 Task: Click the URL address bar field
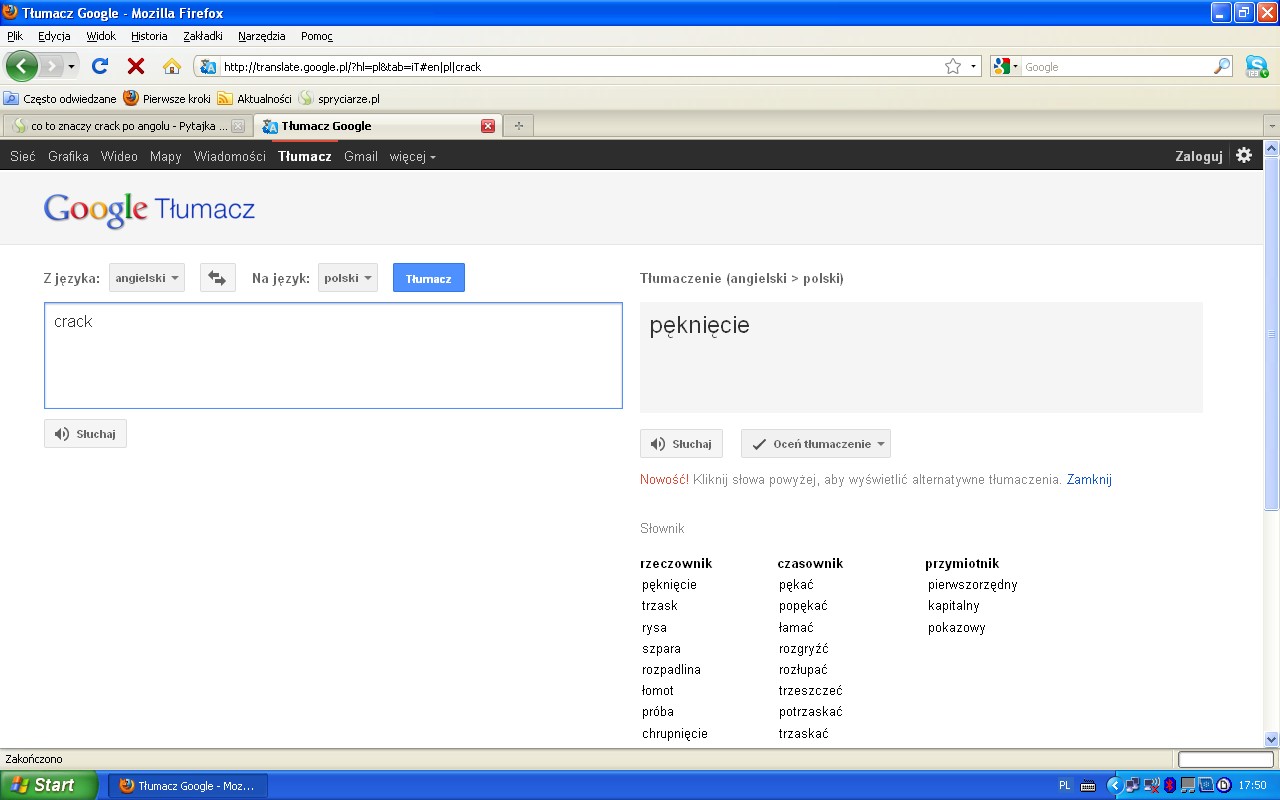[x=581, y=67]
